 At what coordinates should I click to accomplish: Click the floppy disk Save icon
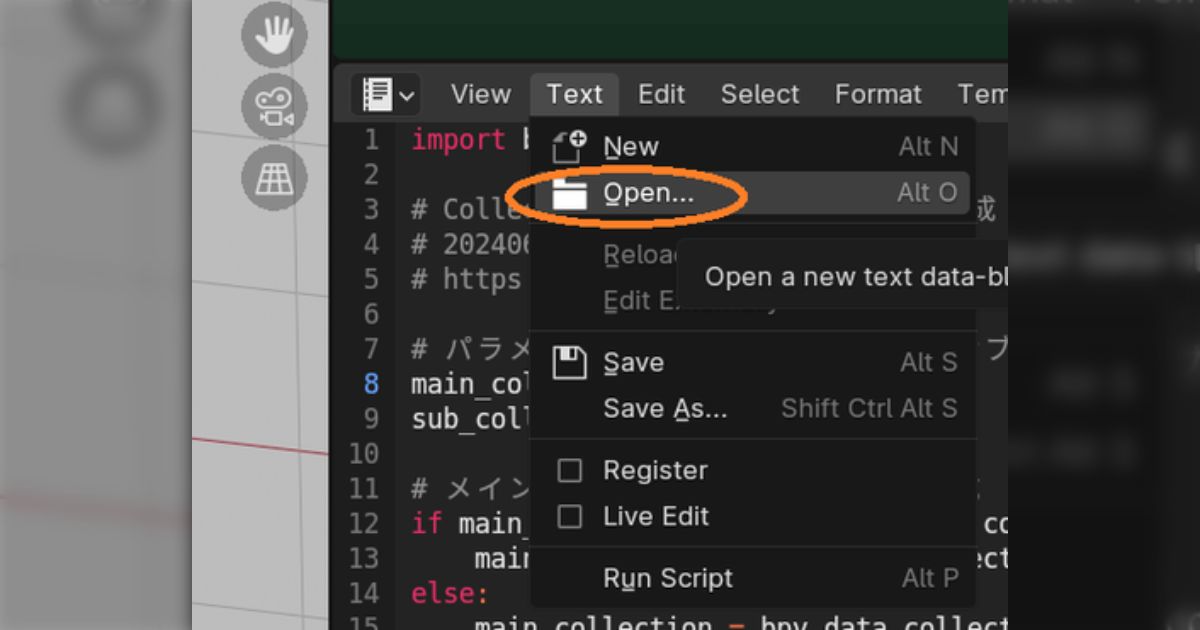[x=569, y=363]
